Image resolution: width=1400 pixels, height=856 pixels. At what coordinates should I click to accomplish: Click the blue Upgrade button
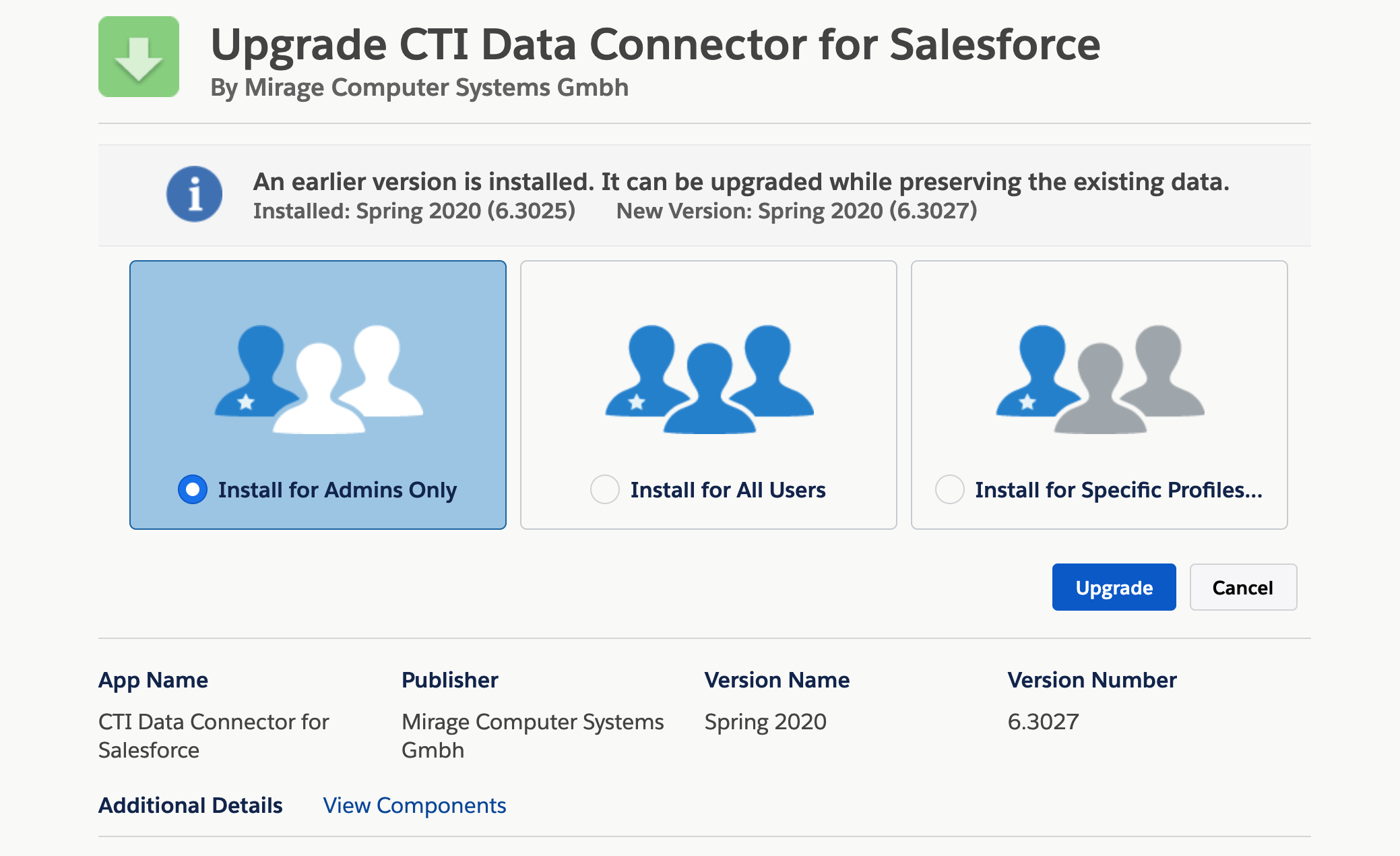click(x=1114, y=587)
